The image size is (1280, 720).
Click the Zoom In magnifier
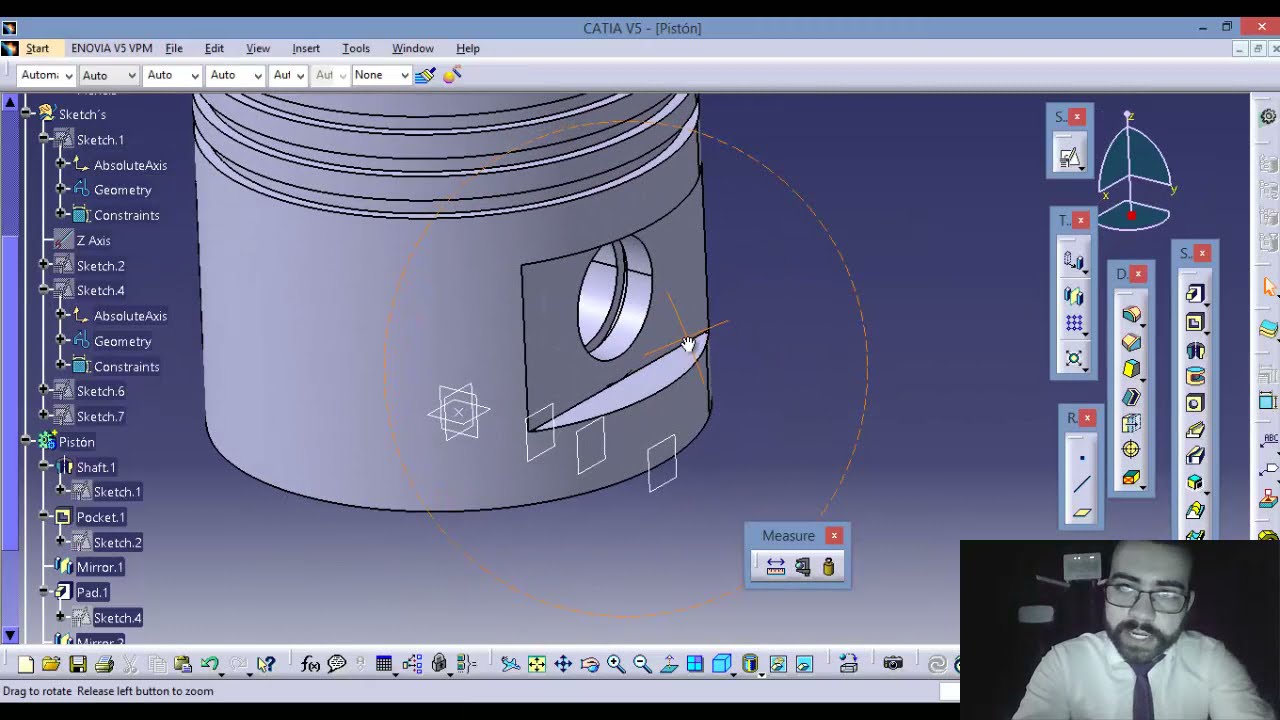[616, 664]
